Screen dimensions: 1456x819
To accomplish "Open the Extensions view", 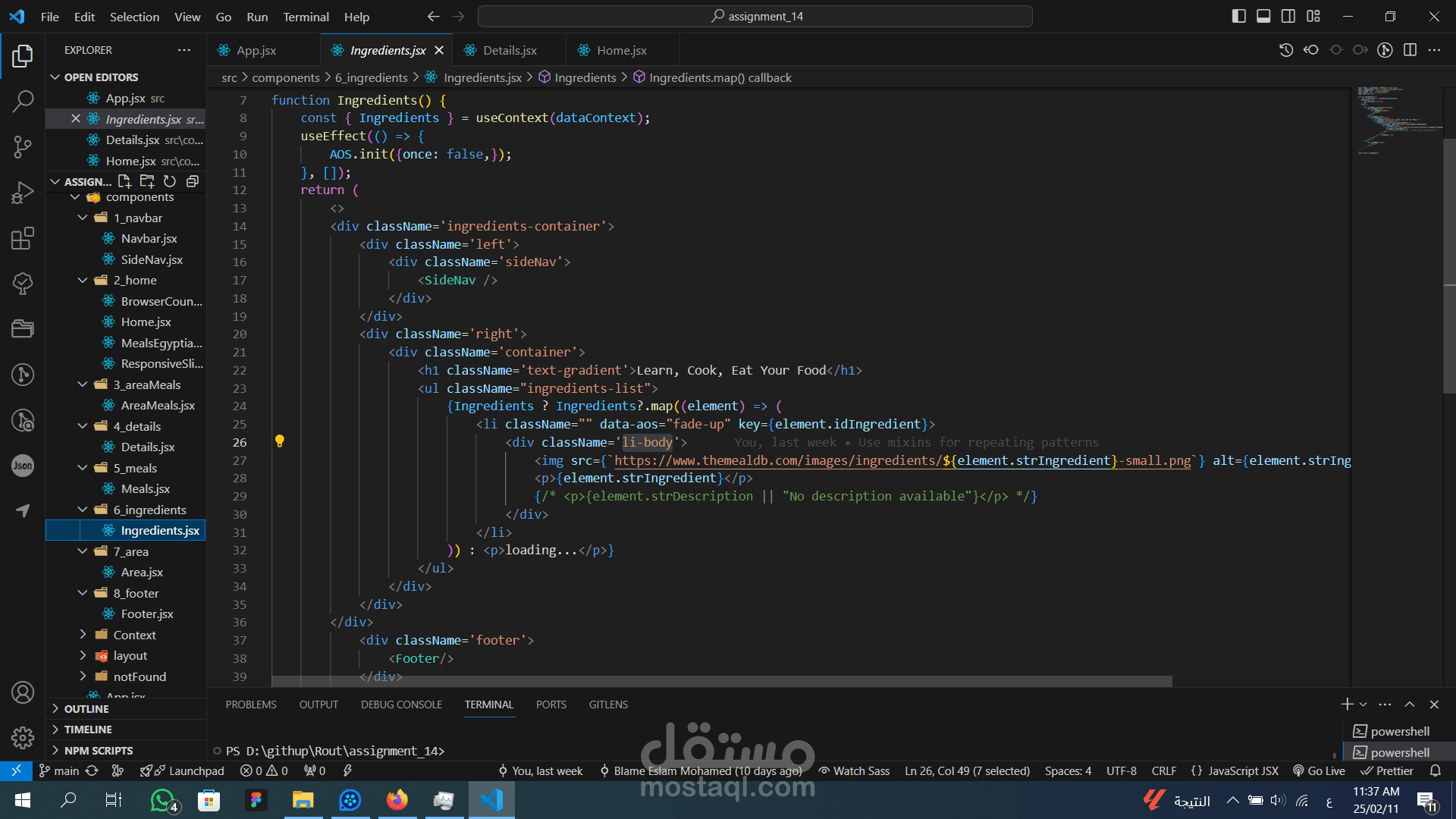I will [x=23, y=238].
